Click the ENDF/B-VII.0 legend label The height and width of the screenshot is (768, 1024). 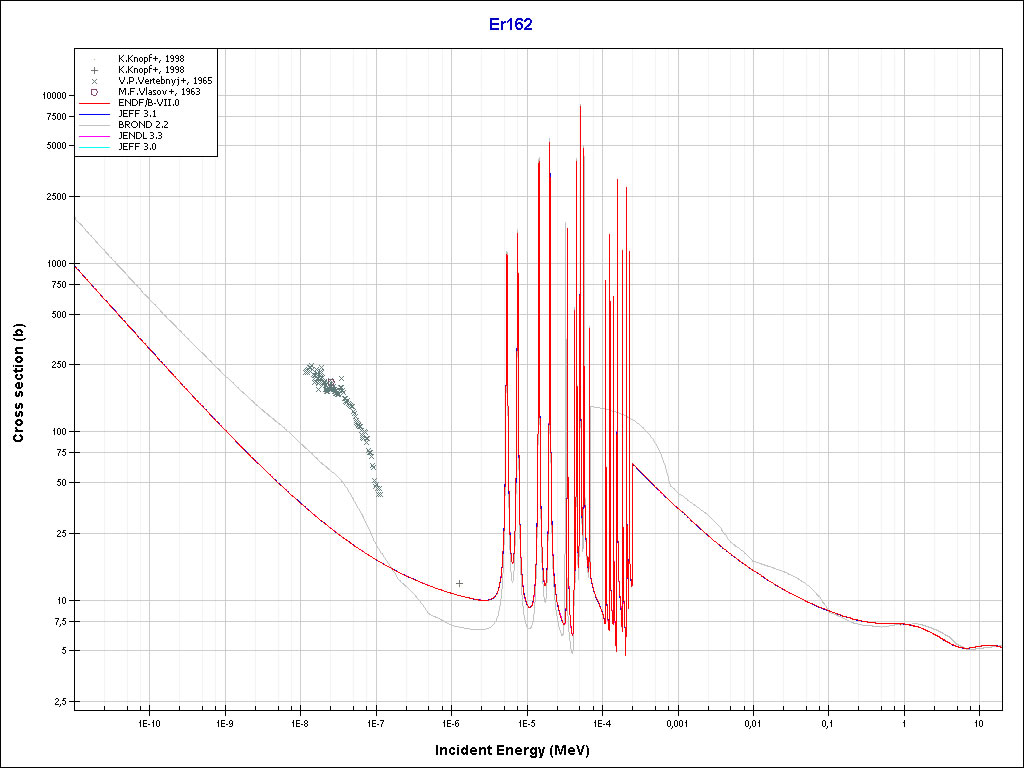coord(149,103)
